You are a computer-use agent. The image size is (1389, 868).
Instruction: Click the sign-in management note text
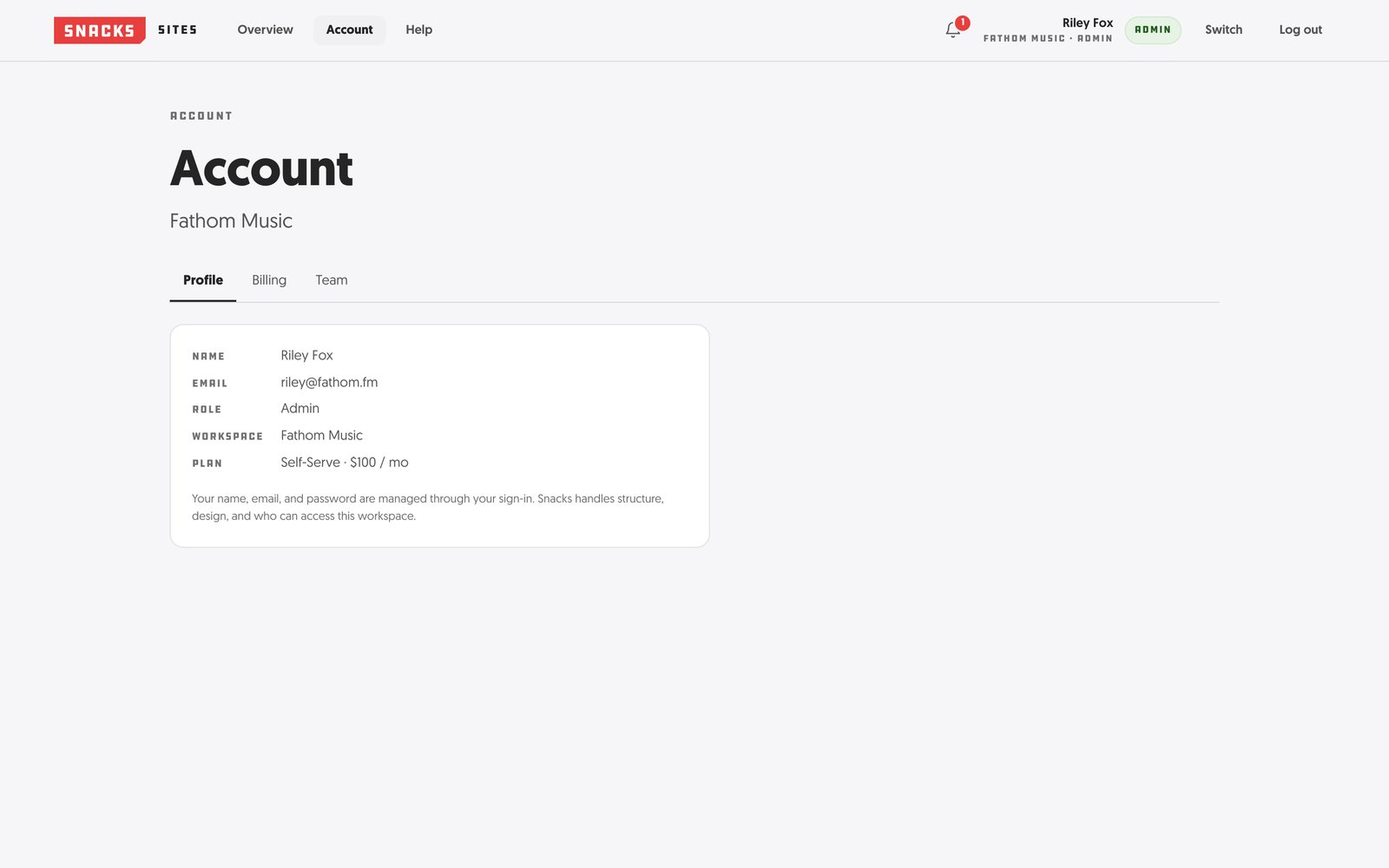[428, 507]
